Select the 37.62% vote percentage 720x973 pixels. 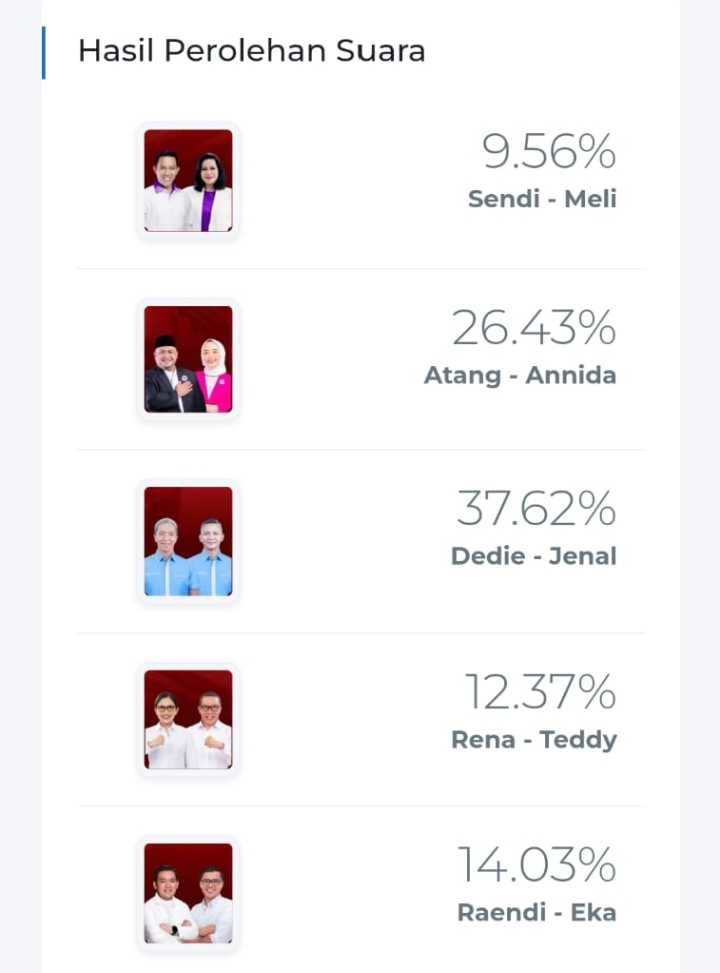pyautogui.click(x=536, y=508)
